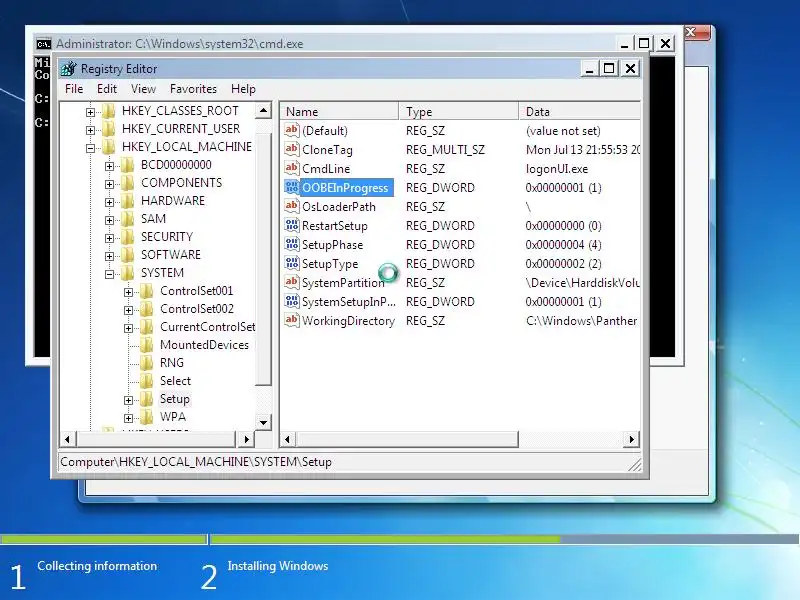This screenshot has height=600, width=800.
Task: Click the status bar registry path
Action: (196, 462)
